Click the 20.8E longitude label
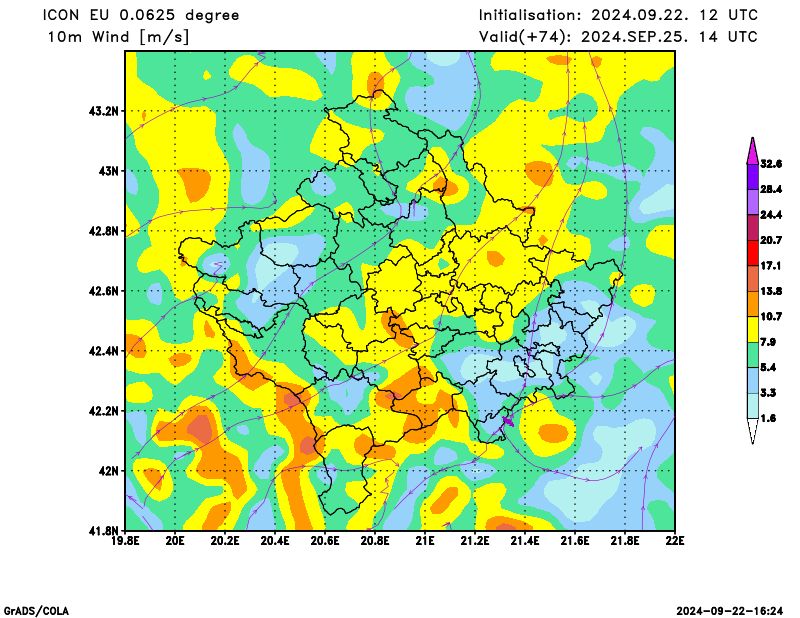Viewport: 800px width, 618px height. click(x=376, y=541)
